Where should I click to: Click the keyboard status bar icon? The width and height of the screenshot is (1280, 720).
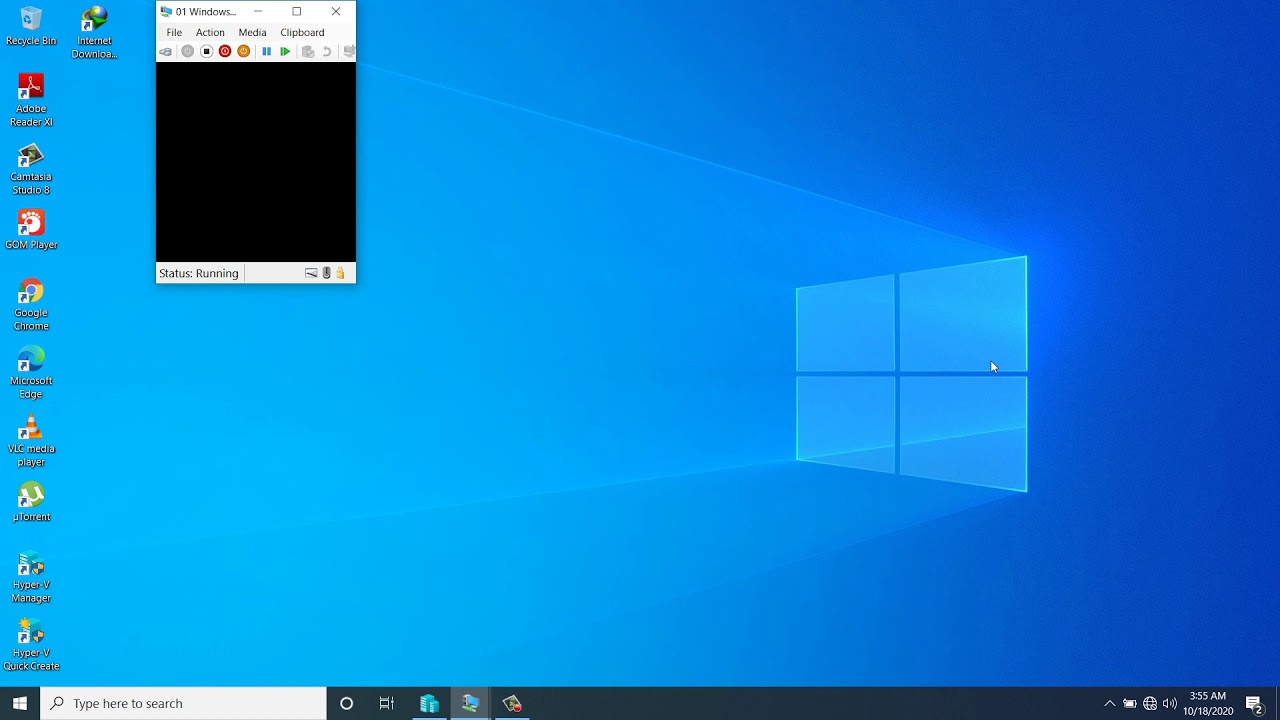311,273
